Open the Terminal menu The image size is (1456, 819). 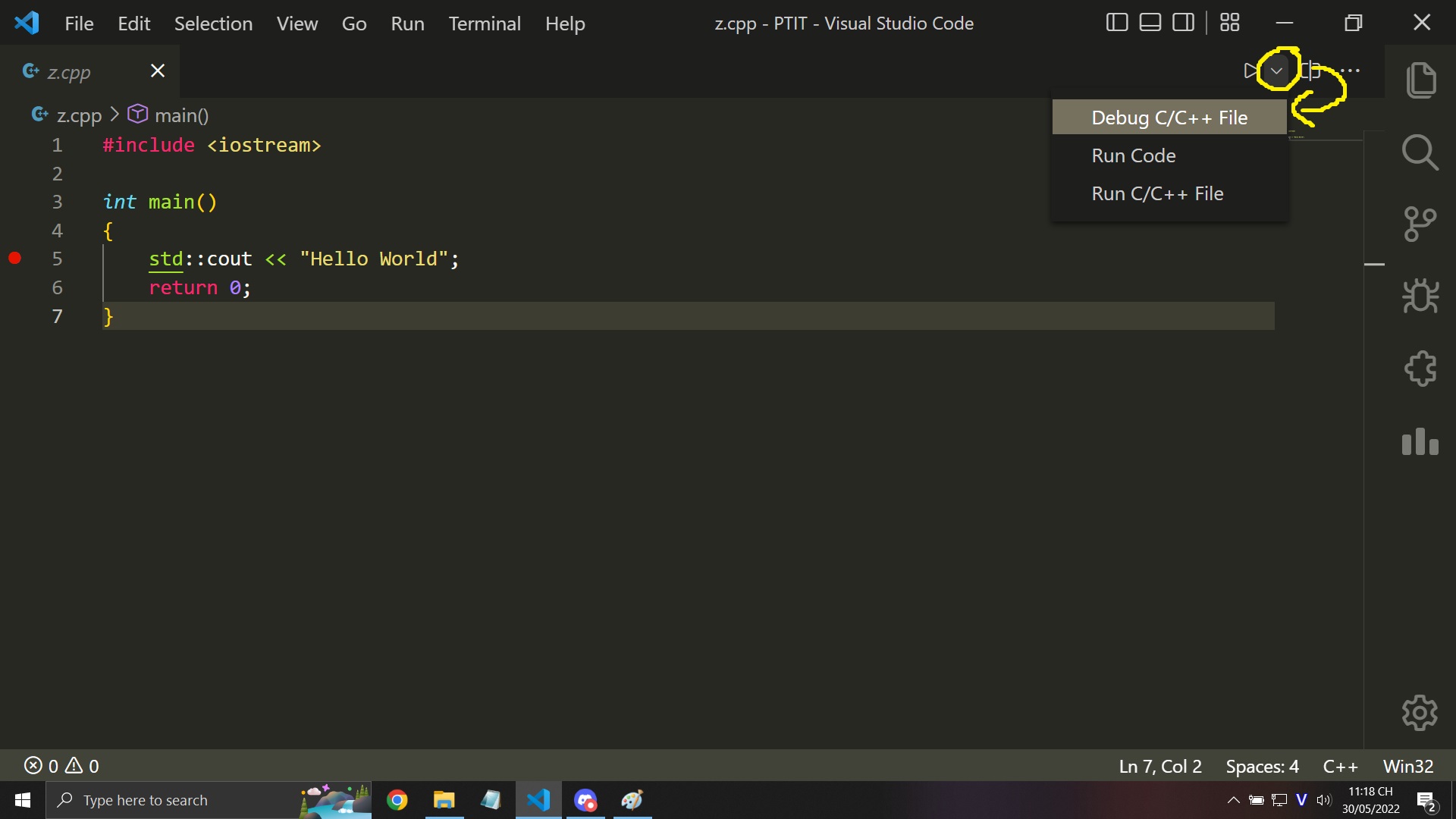pos(485,24)
